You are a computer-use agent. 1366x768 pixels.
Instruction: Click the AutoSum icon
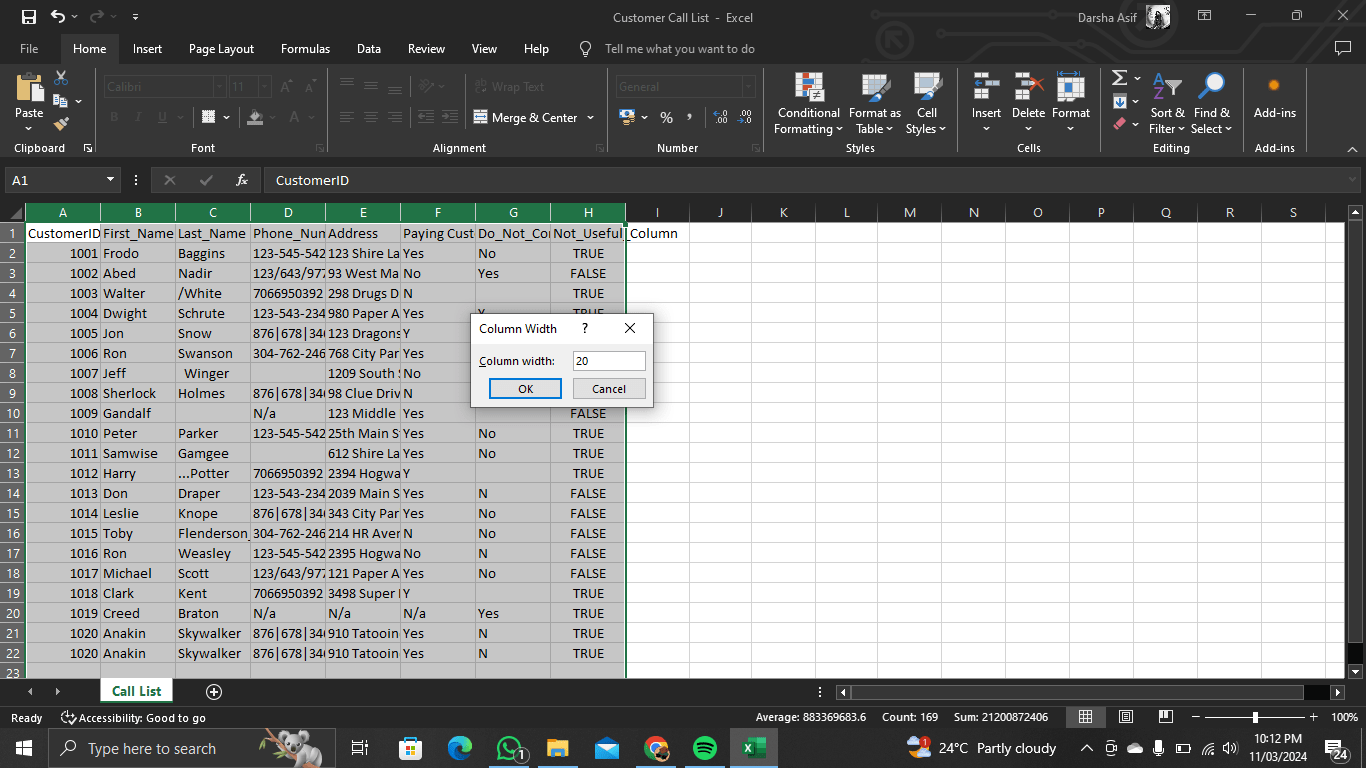point(1120,78)
